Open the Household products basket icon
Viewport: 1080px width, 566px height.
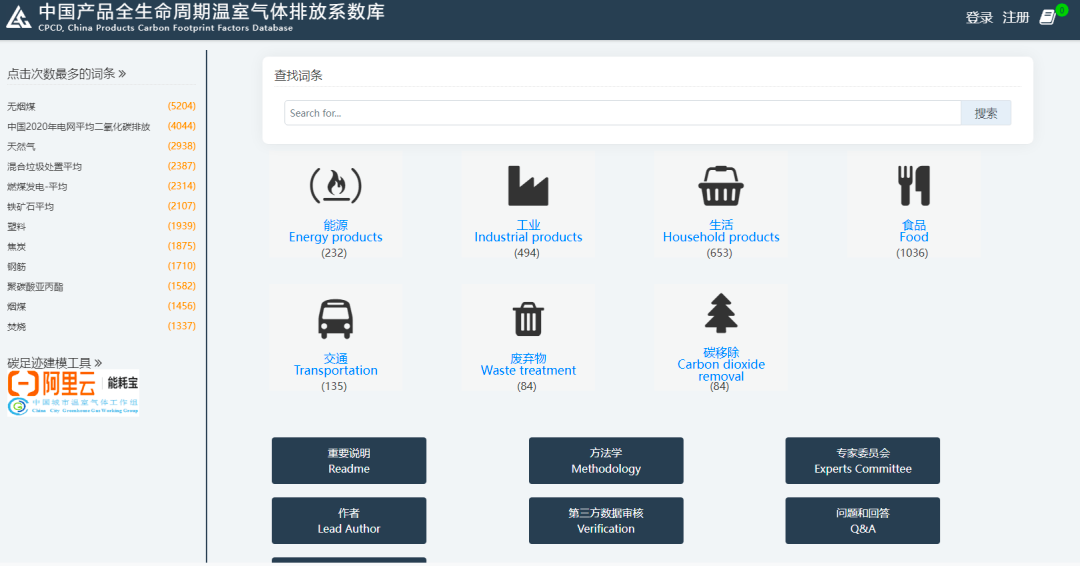click(720, 185)
